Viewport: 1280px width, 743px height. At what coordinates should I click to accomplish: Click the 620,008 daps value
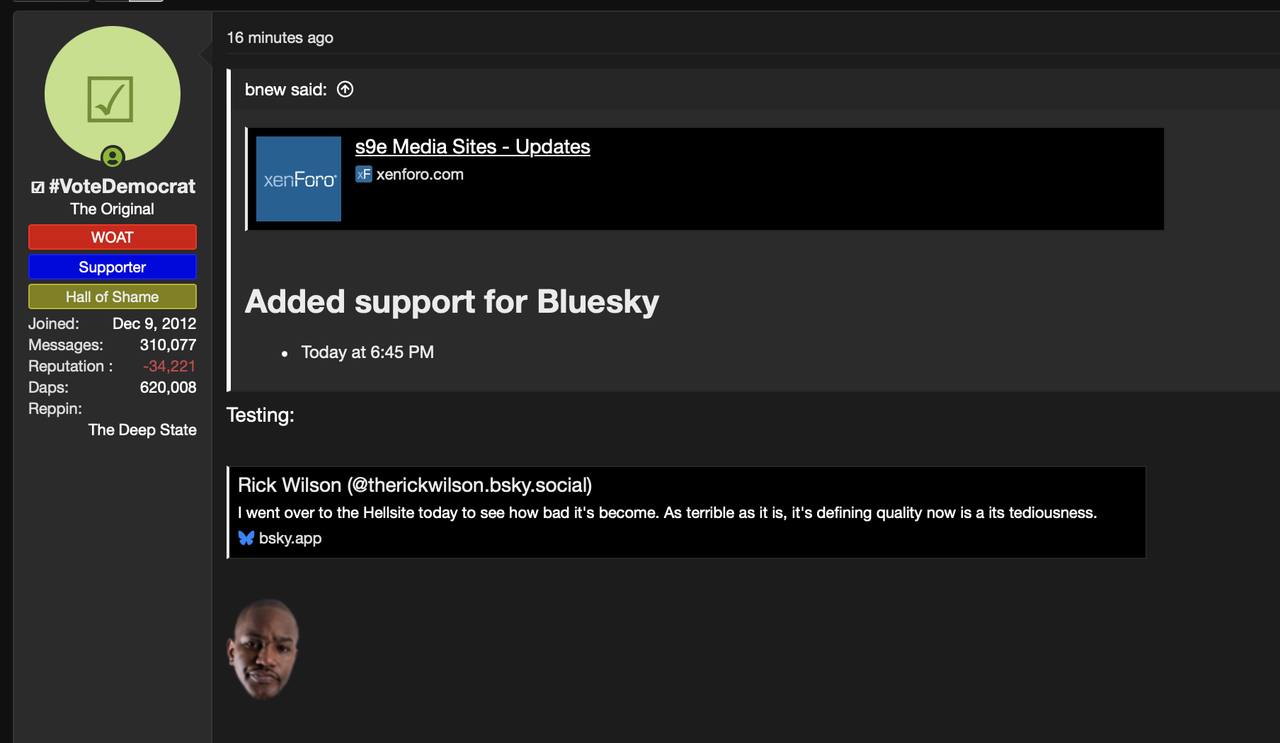click(168, 387)
